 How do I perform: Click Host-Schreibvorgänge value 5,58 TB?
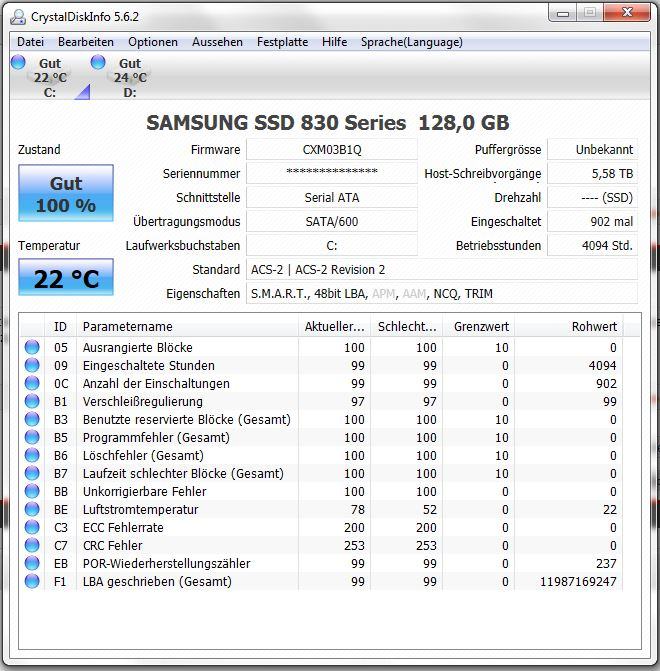click(593, 174)
